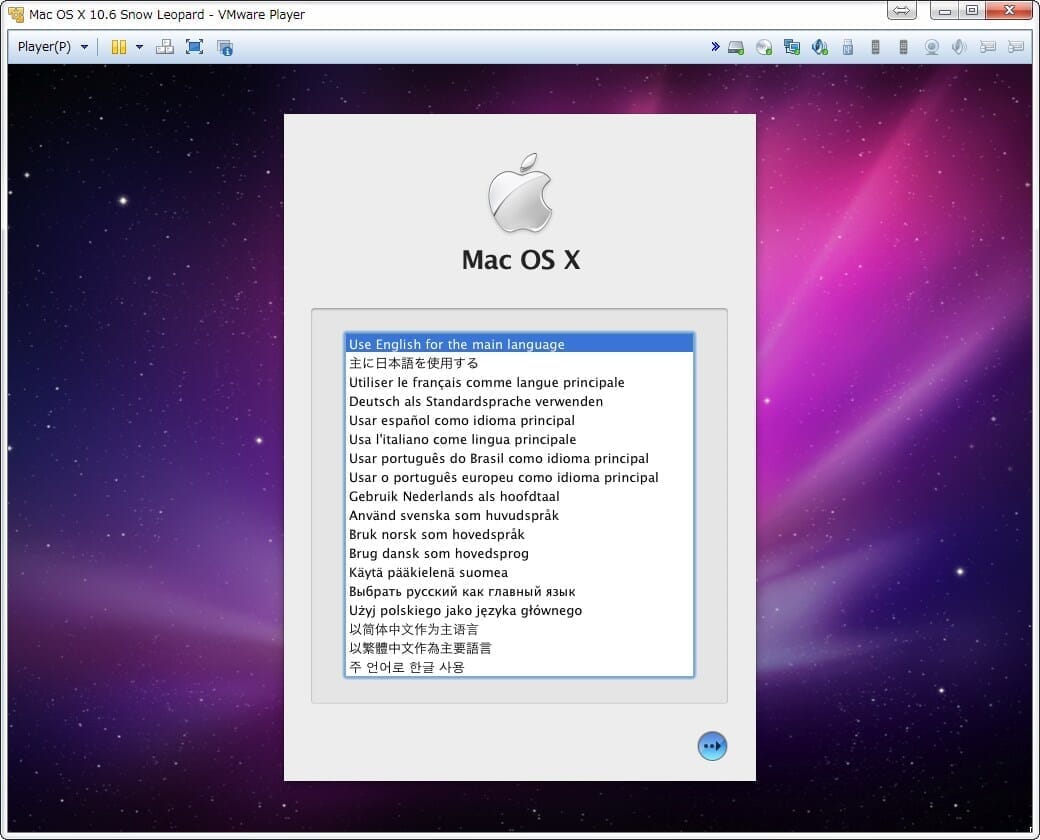The height and width of the screenshot is (840, 1040).
Task: Enter full screen mode via the toolbar icon
Action: 194,47
